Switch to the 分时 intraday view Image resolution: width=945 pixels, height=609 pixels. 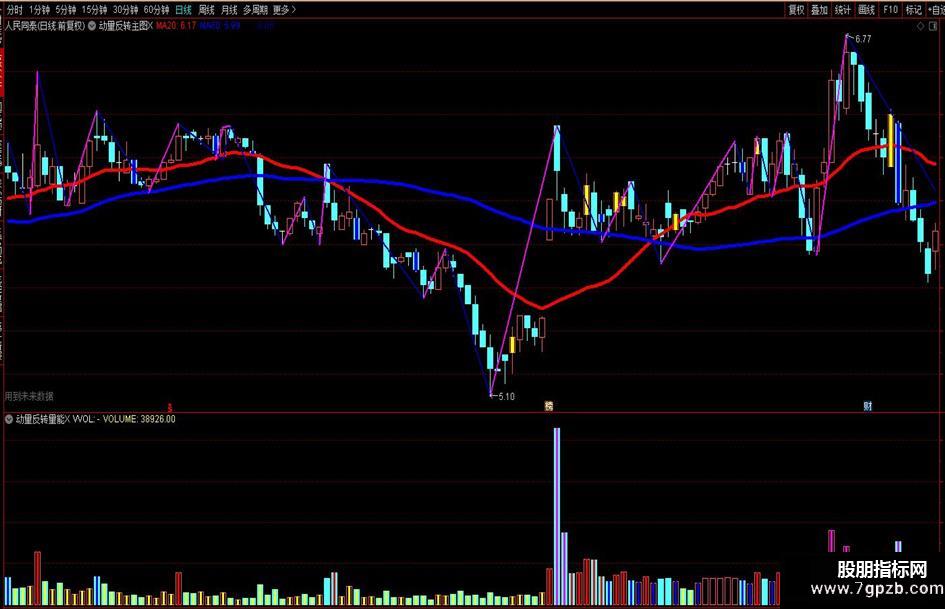click(14, 10)
